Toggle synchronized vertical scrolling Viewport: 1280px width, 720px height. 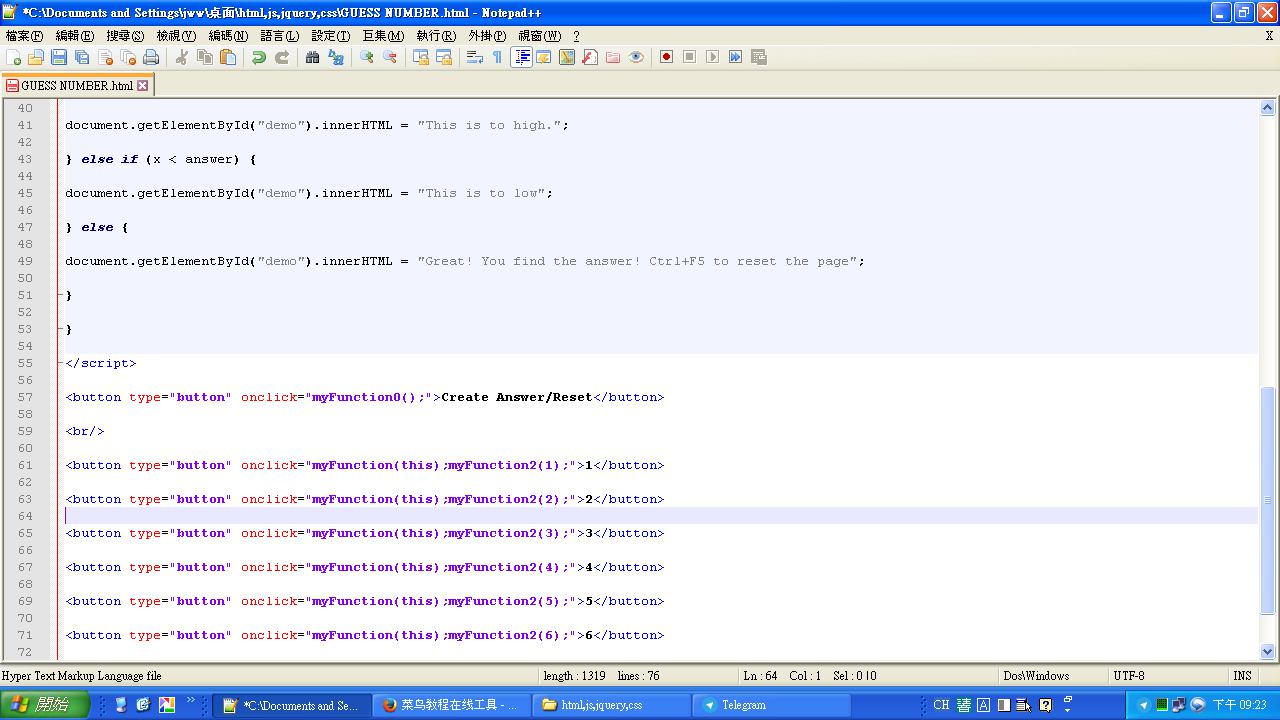[x=421, y=57]
